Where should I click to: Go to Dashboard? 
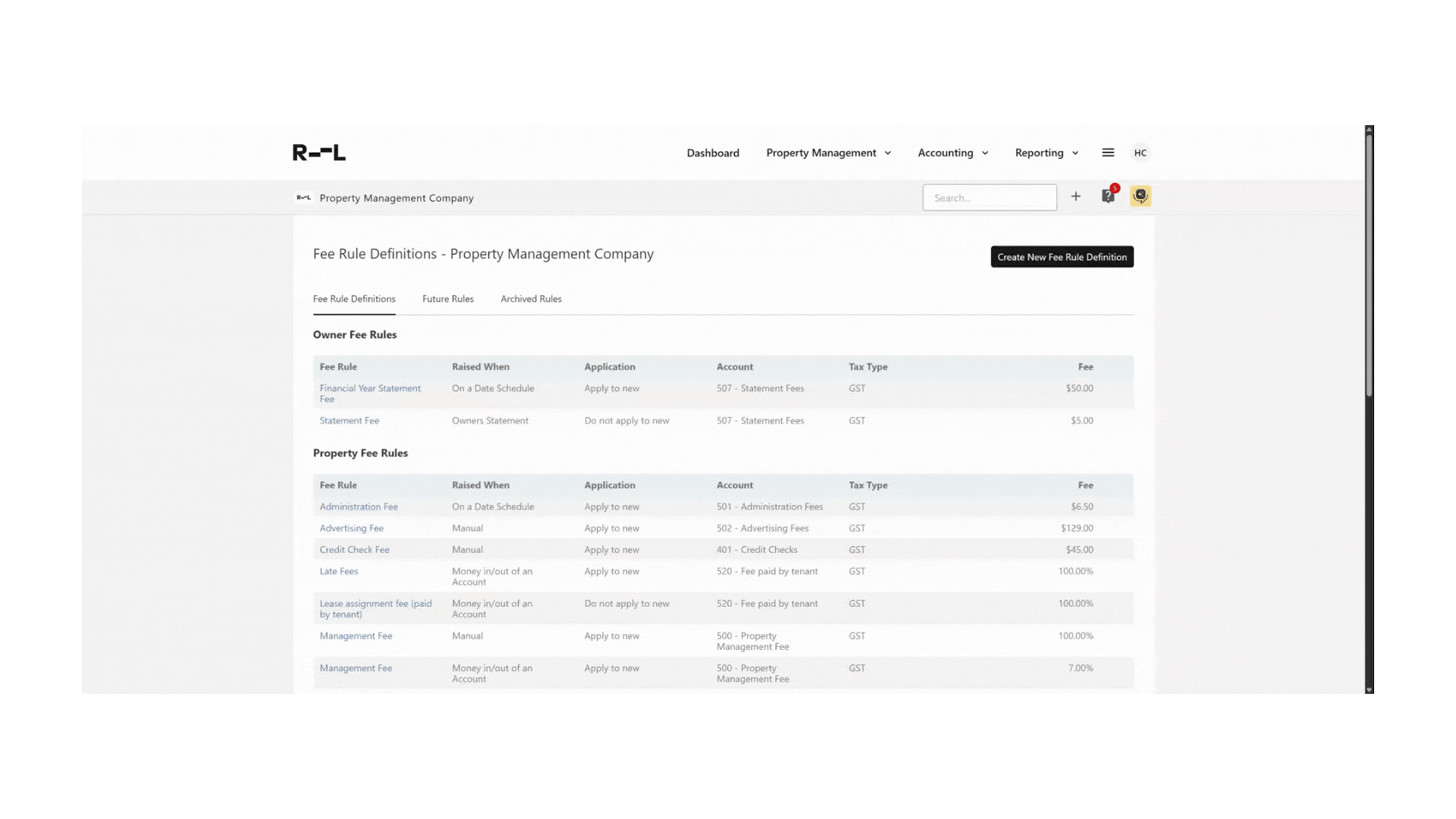click(712, 152)
